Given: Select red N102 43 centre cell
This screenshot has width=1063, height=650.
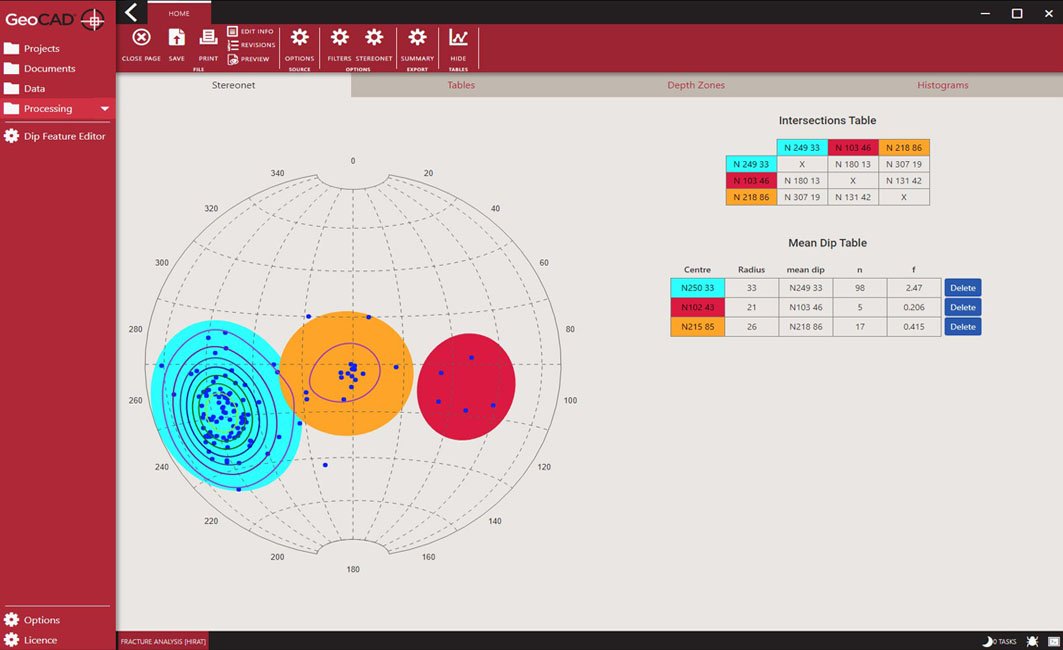Looking at the screenshot, I should (698, 307).
